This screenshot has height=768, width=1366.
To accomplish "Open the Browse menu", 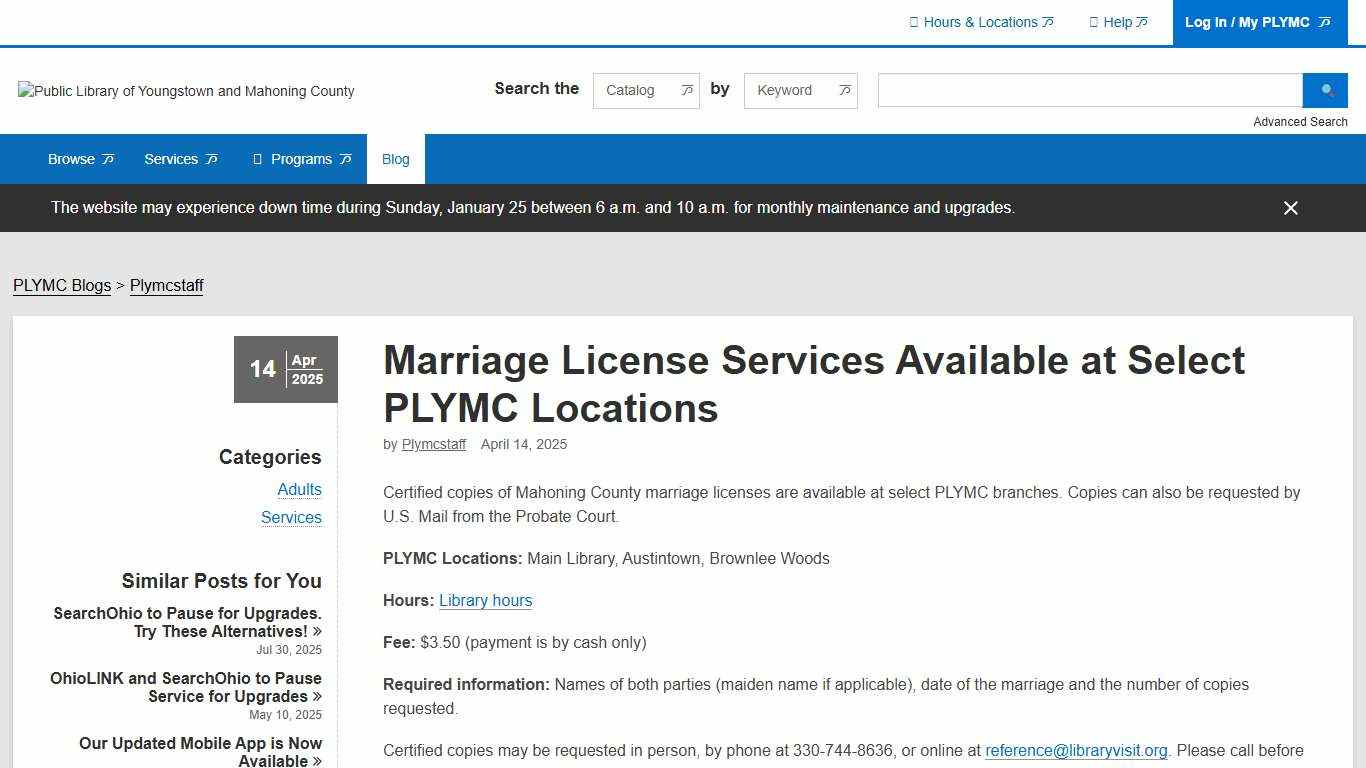I will [79, 159].
